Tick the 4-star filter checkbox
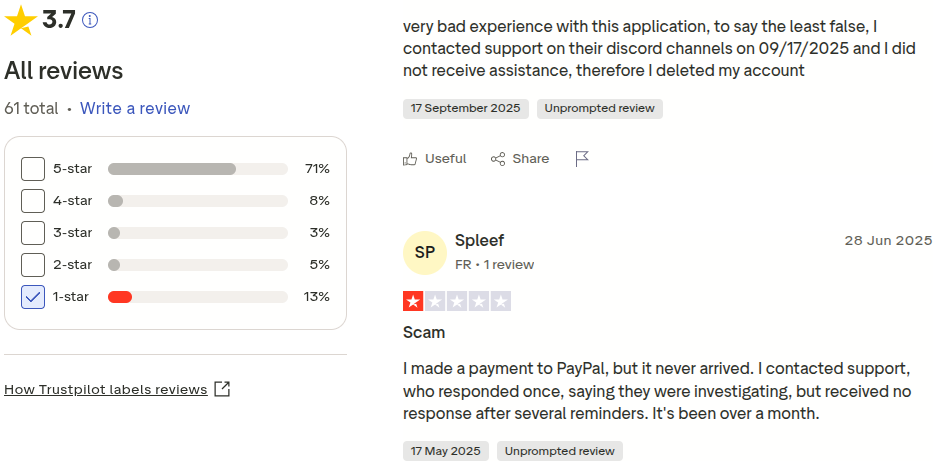The image size is (938, 461). [33, 201]
